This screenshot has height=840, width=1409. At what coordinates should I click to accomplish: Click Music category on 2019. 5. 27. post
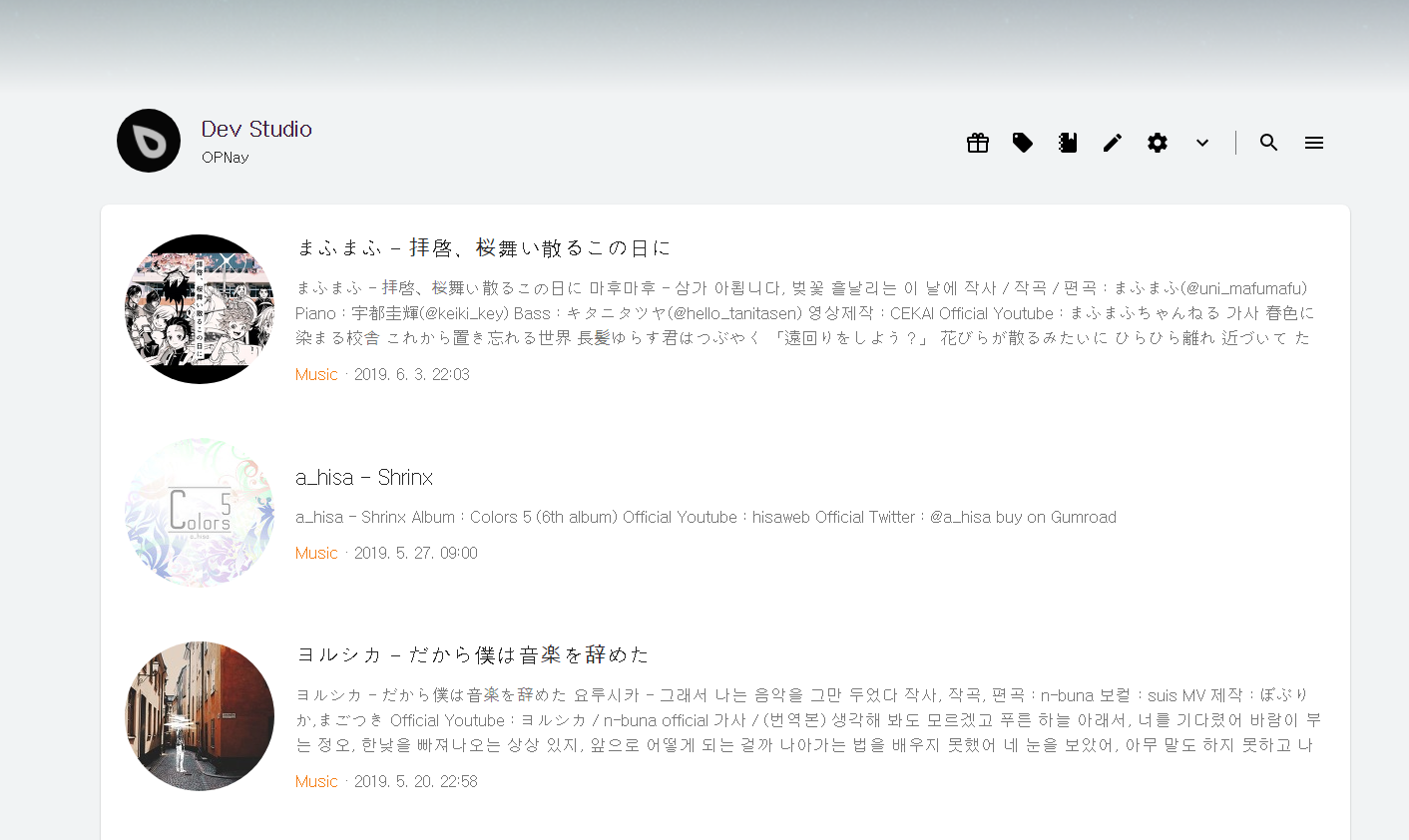[x=316, y=553]
